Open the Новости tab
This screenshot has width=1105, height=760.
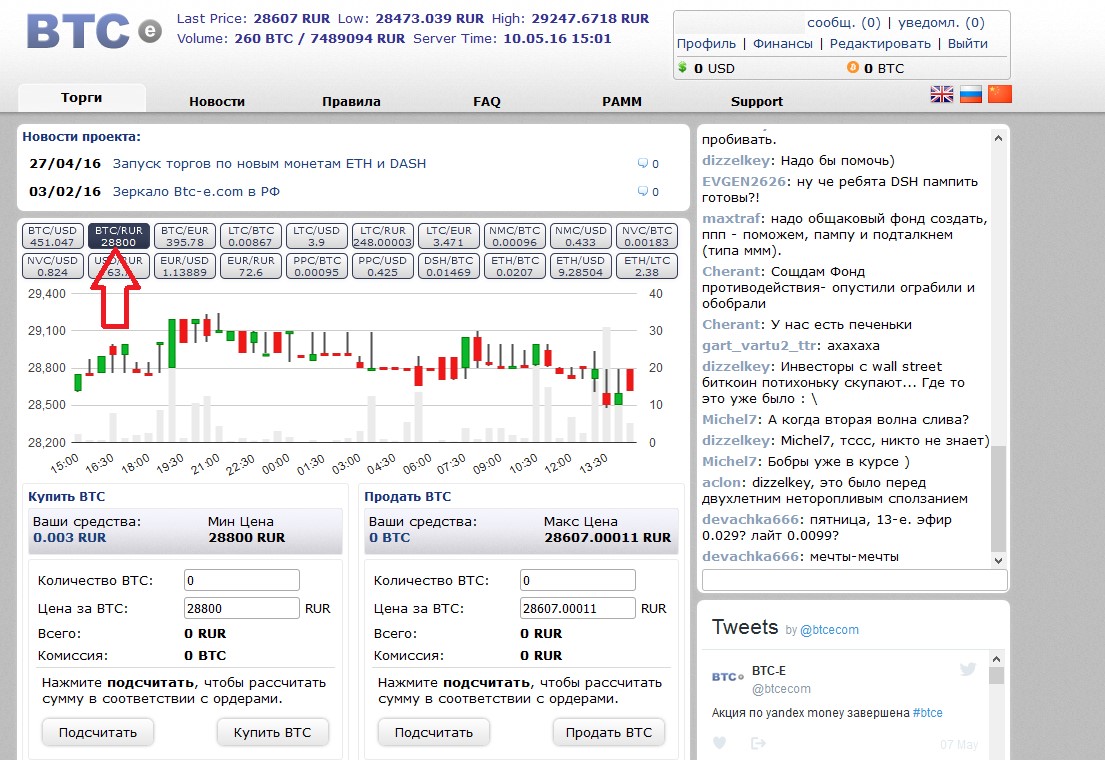pos(217,102)
